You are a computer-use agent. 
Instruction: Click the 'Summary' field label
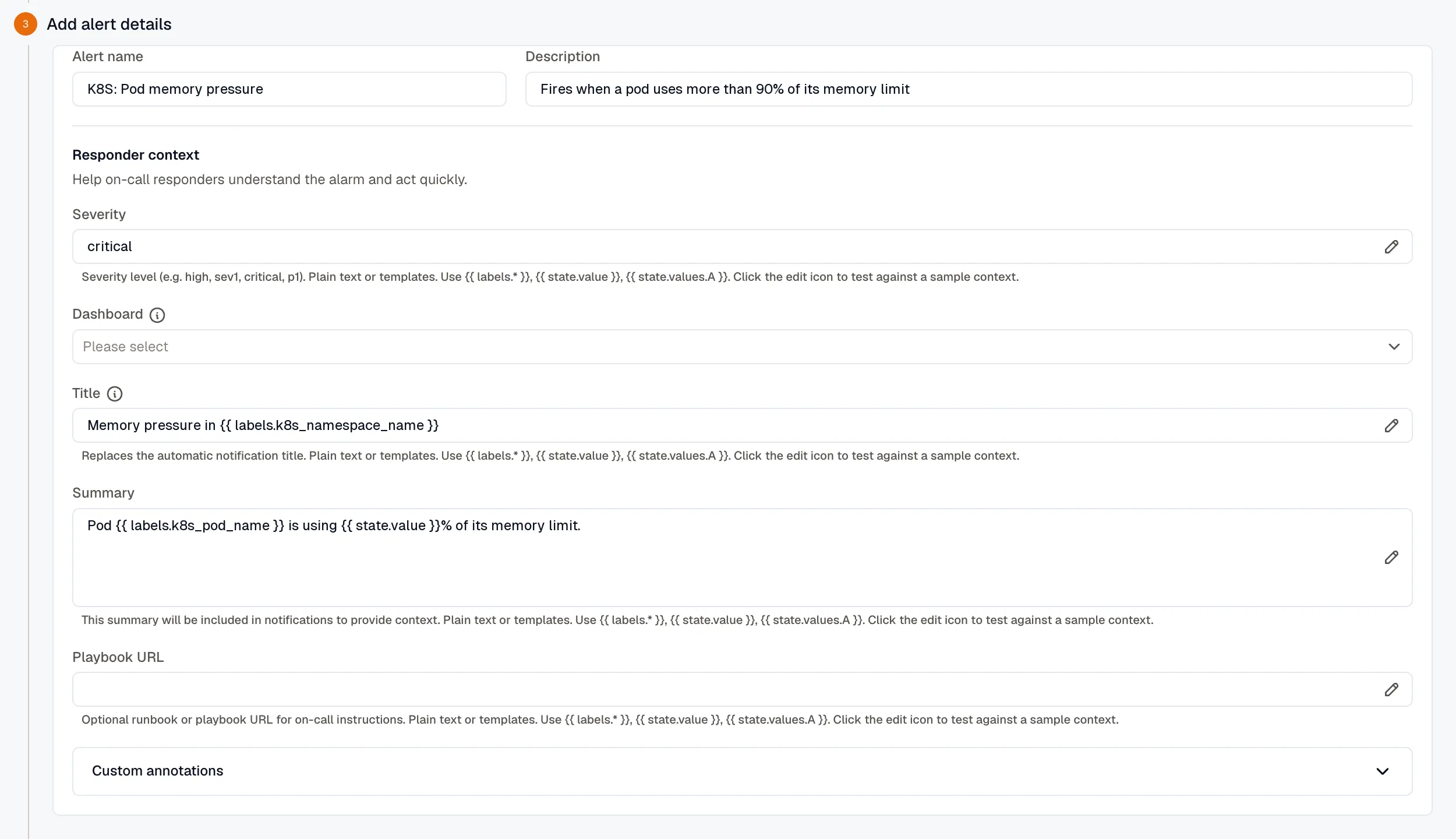pos(103,493)
